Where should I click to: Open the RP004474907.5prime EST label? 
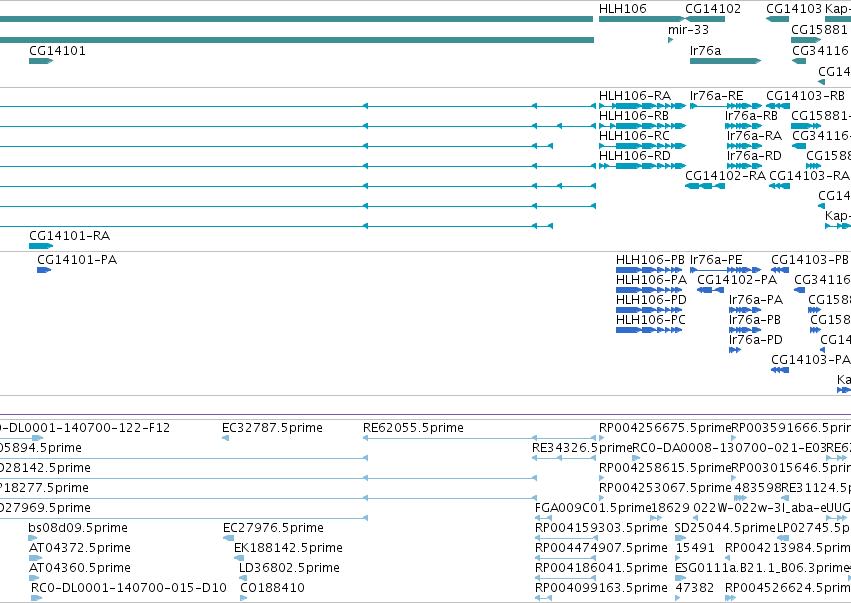coord(601,548)
